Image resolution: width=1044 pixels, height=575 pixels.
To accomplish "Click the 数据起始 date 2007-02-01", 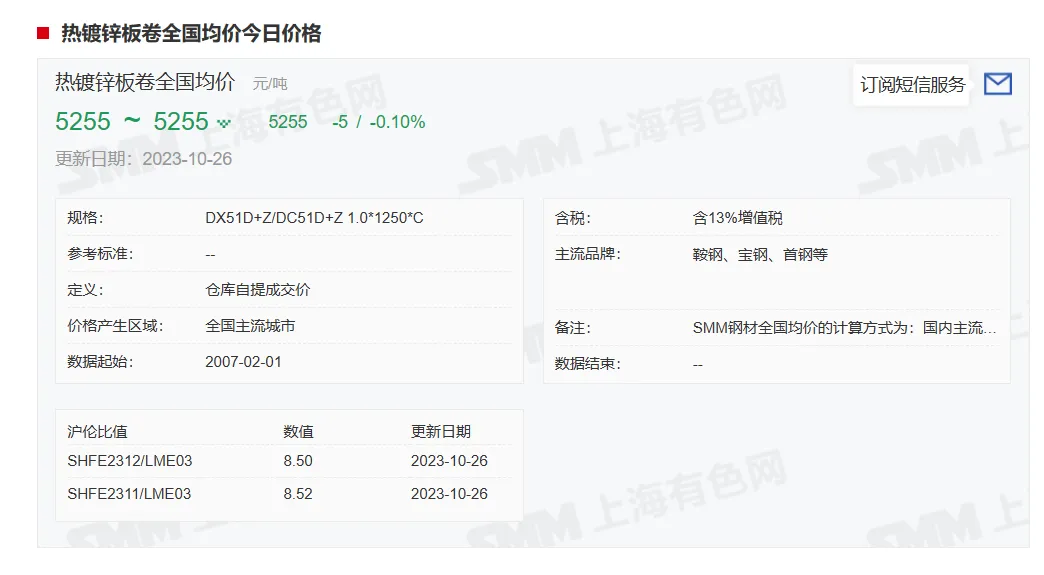I will coord(243,362).
